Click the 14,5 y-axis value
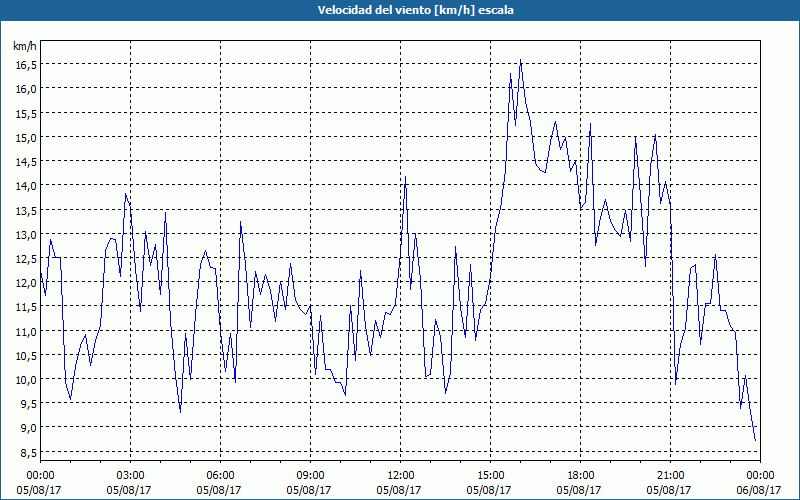This screenshot has height=500, width=800. tap(26, 162)
